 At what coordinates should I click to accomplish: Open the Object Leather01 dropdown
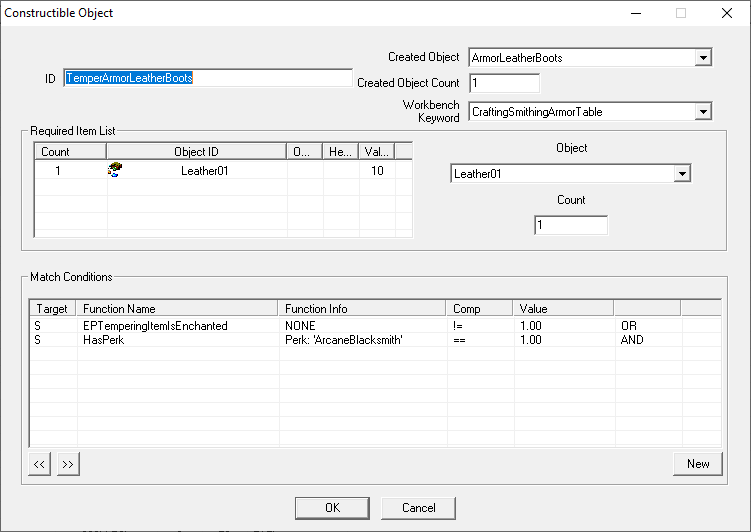coord(682,174)
